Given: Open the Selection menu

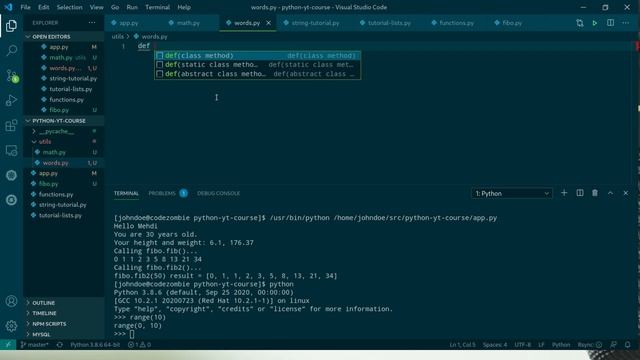Looking at the screenshot, I should 69,7.
